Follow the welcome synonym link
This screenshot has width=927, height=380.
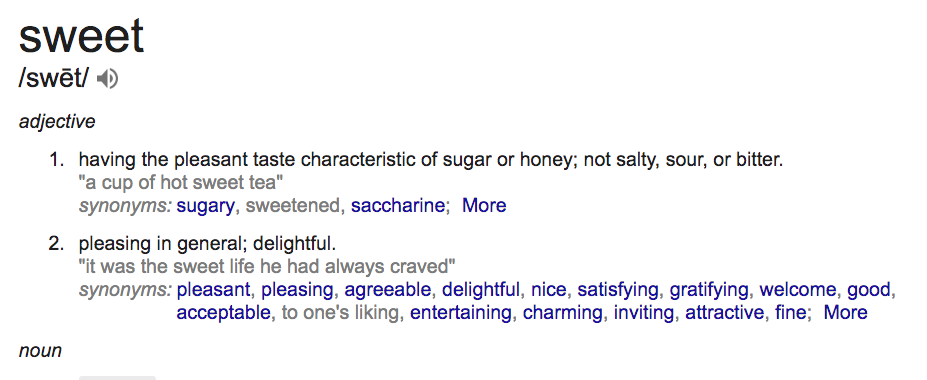point(798,290)
